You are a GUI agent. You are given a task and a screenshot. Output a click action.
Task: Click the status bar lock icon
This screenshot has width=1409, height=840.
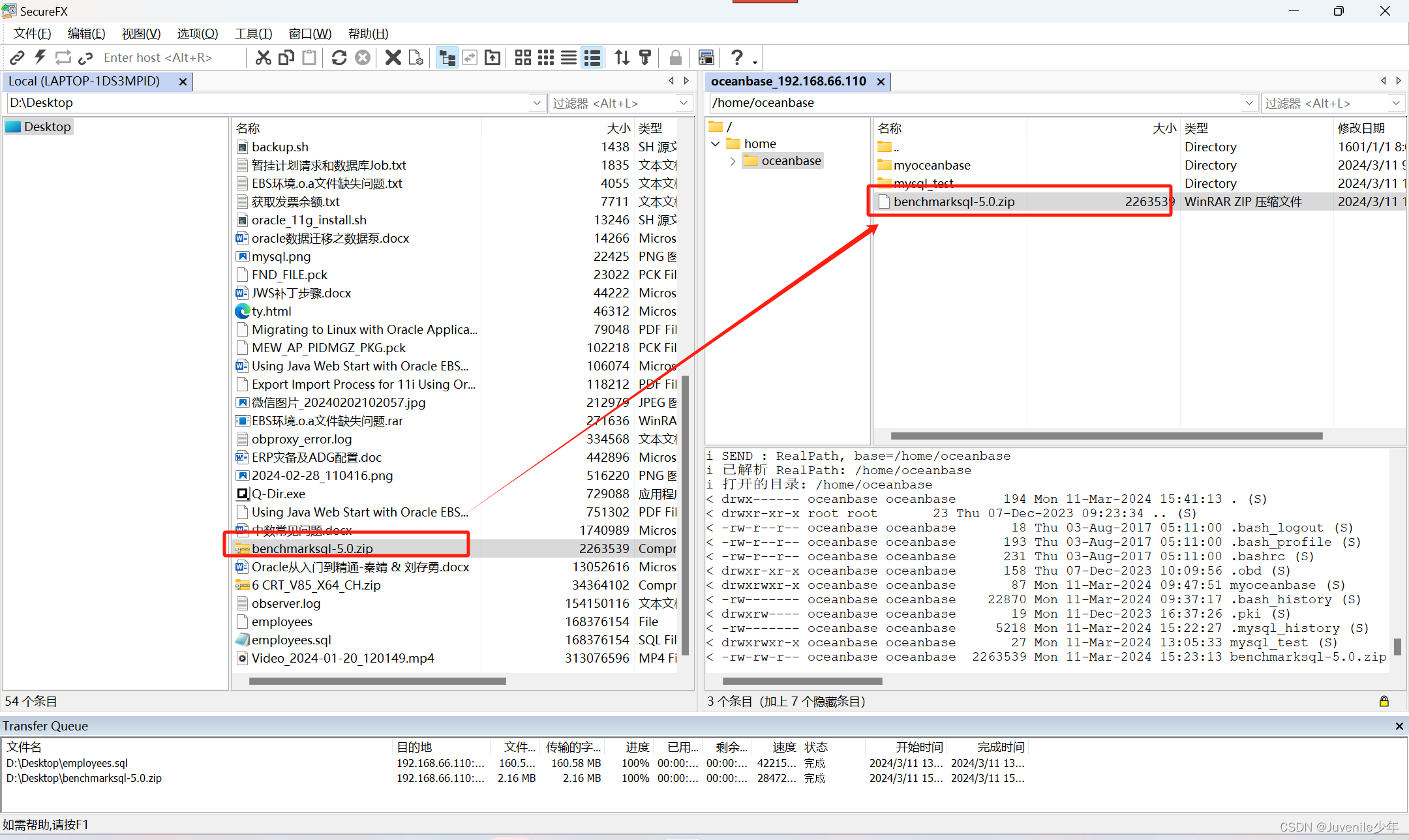pyautogui.click(x=1384, y=702)
